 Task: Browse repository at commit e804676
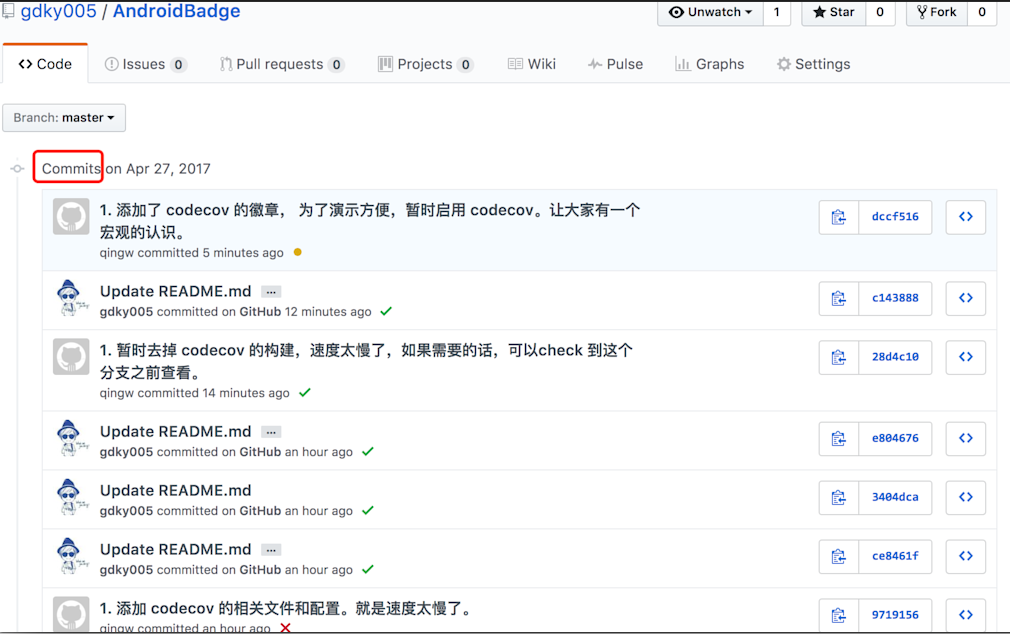(966, 439)
